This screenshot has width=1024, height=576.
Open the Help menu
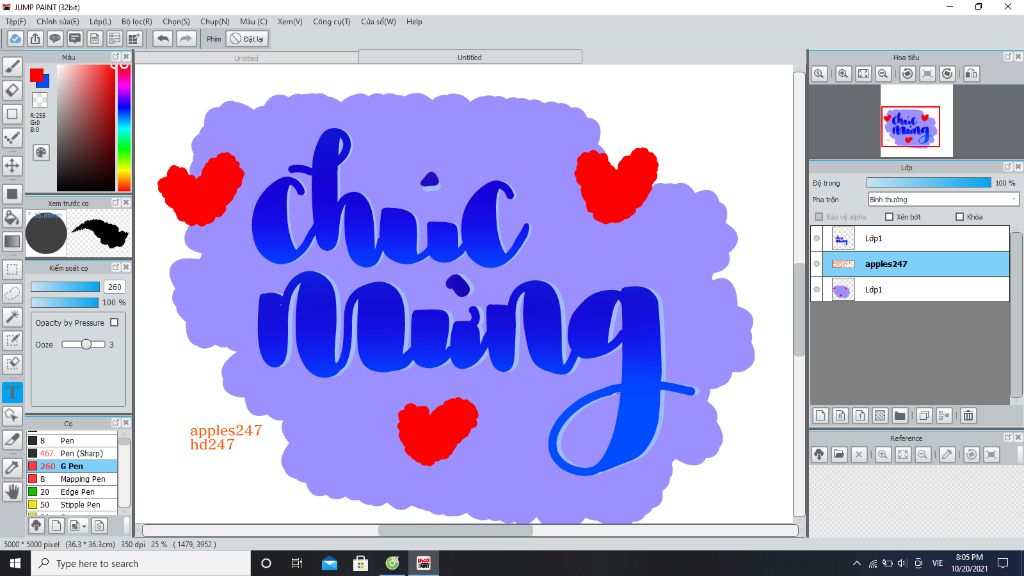coord(414,22)
